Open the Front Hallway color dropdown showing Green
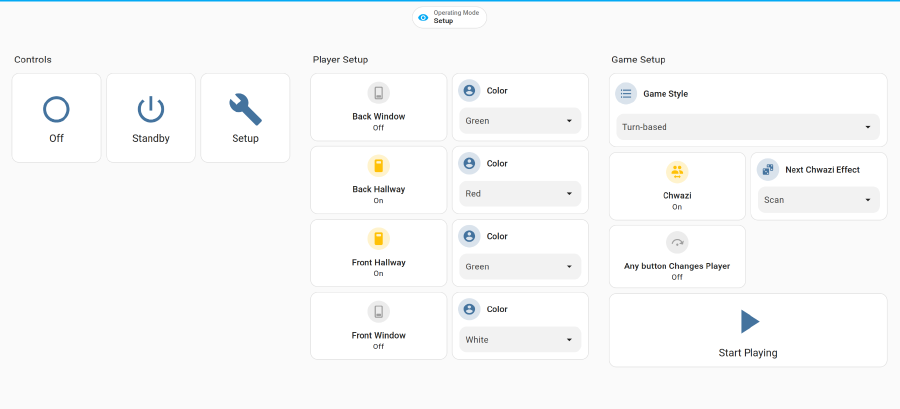 click(520, 267)
